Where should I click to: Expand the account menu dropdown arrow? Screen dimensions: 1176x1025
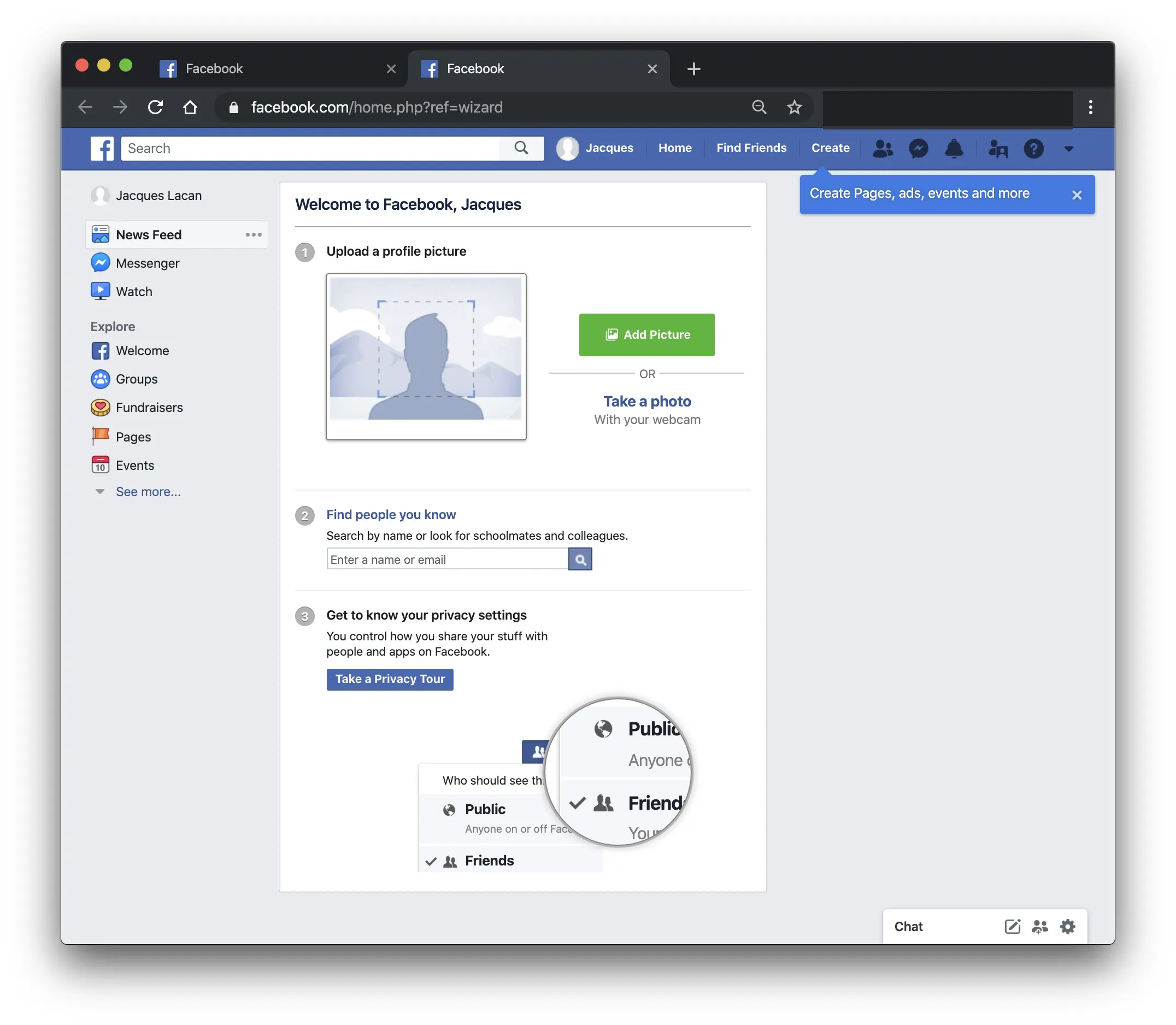pos(1068,149)
